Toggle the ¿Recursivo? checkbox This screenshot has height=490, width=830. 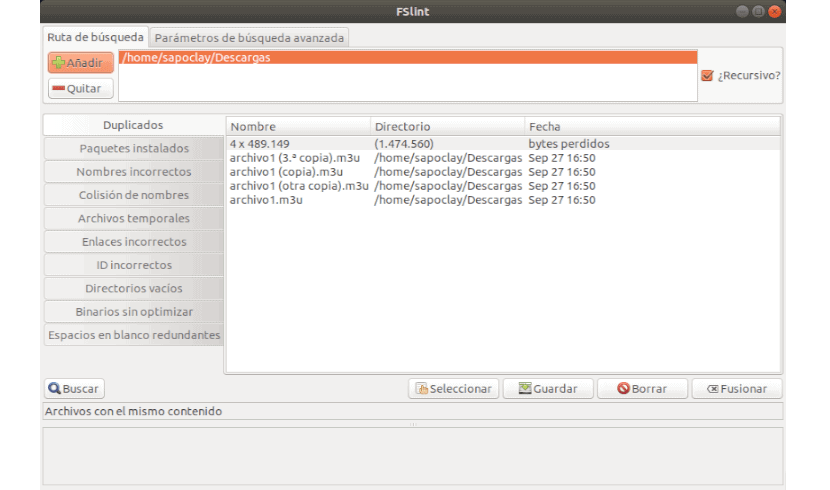click(707, 75)
